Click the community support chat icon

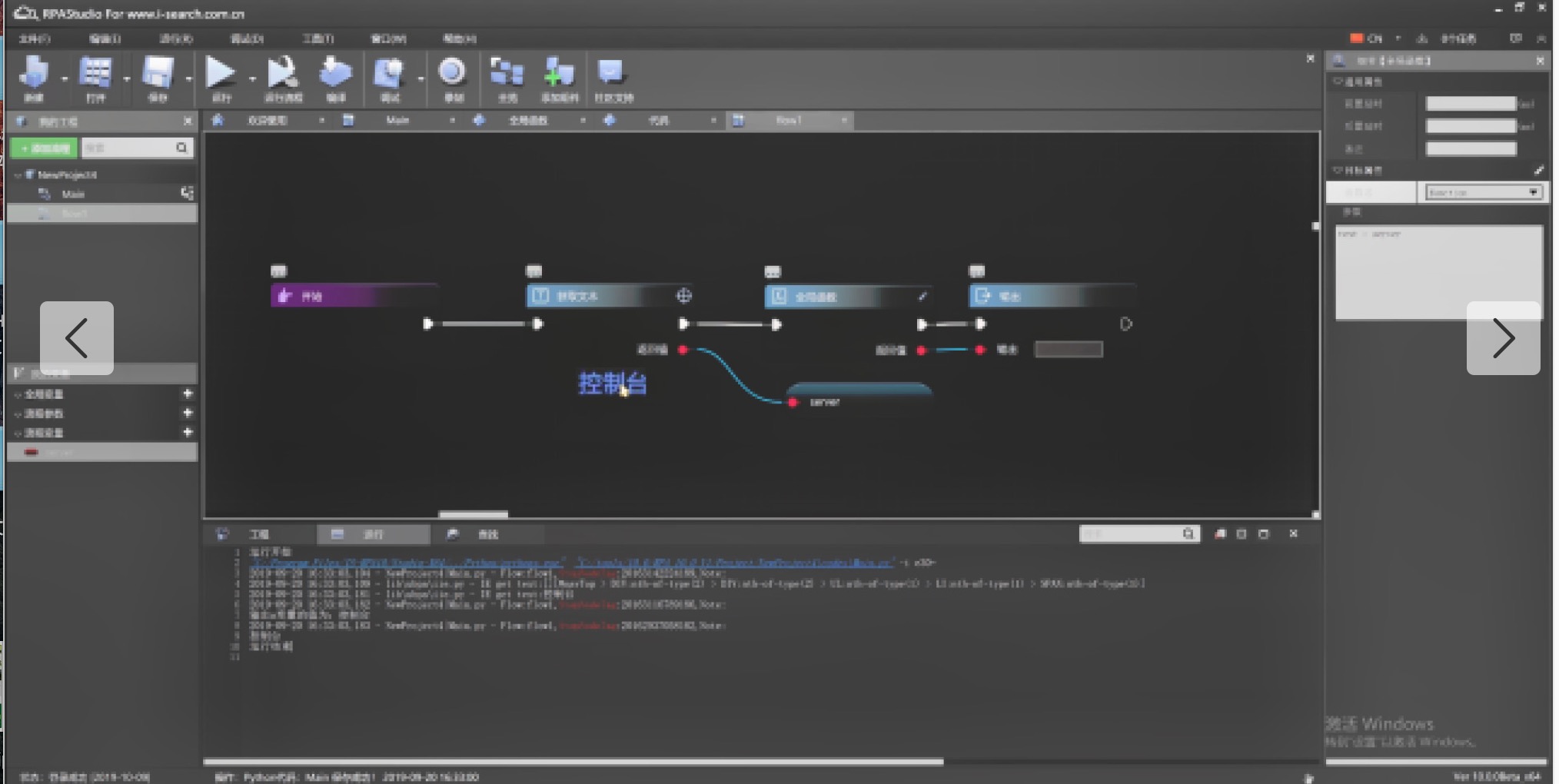tap(611, 72)
